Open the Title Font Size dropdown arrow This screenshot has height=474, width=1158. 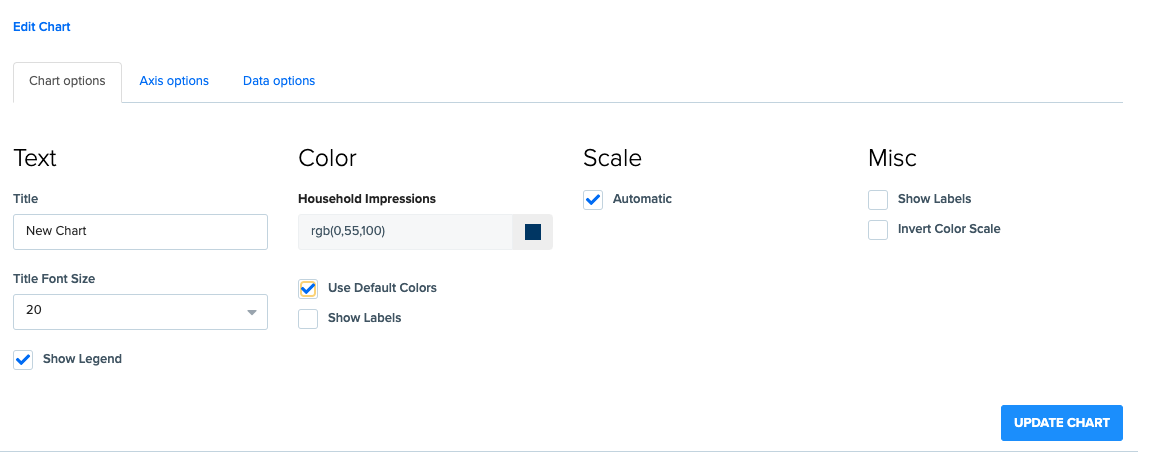pos(252,312)
